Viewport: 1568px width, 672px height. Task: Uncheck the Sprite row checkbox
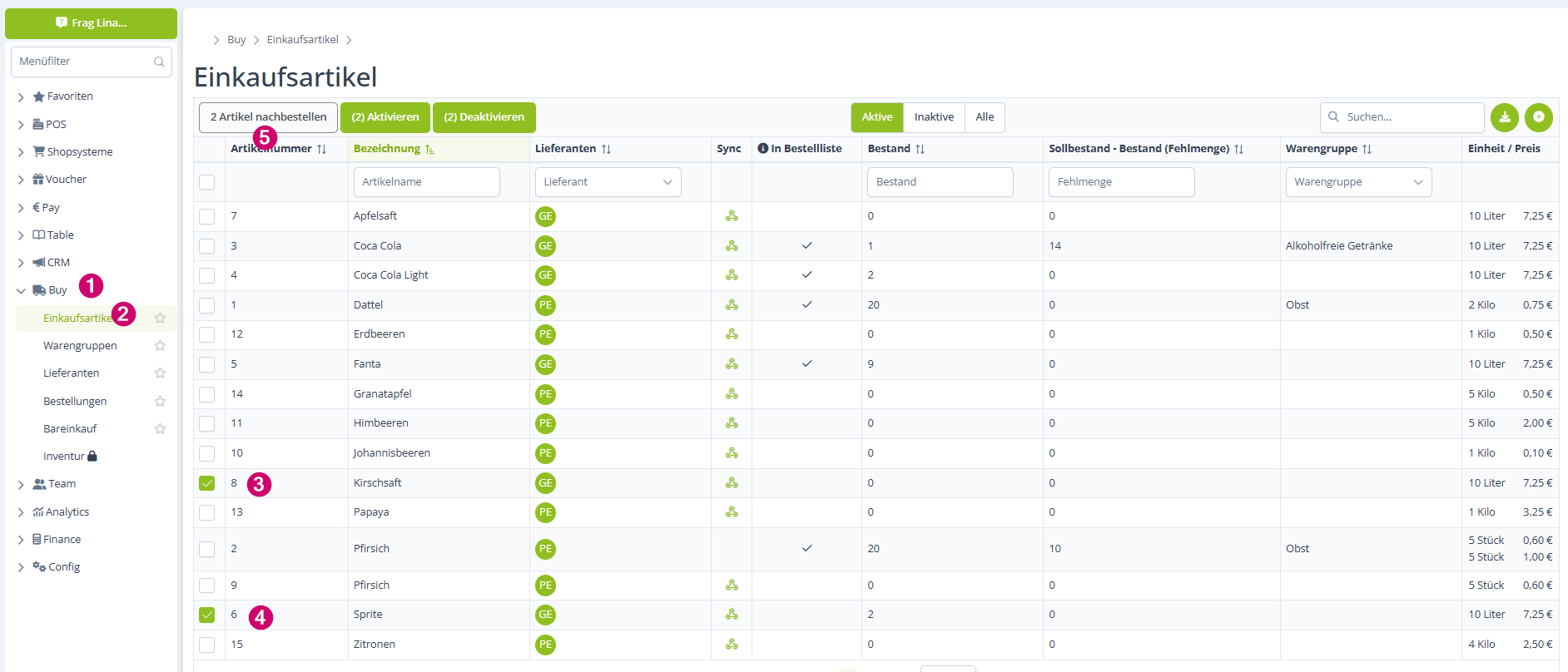click(207, 615)
